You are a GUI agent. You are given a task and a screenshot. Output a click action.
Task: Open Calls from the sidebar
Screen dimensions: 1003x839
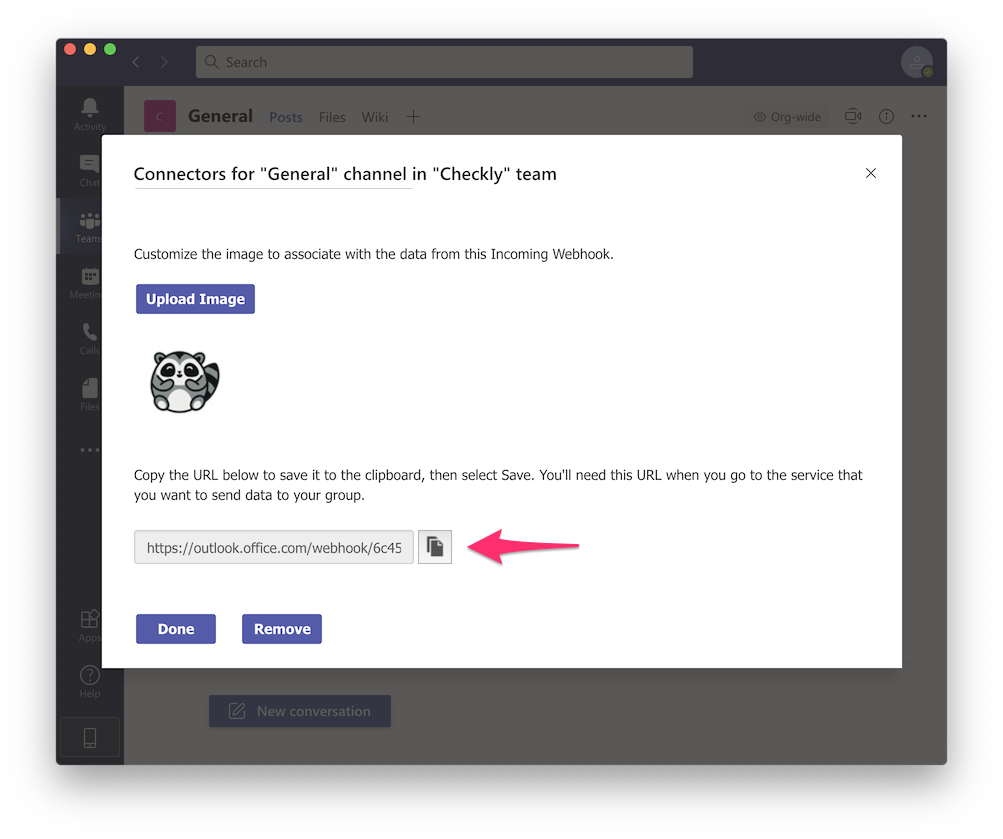90,337
